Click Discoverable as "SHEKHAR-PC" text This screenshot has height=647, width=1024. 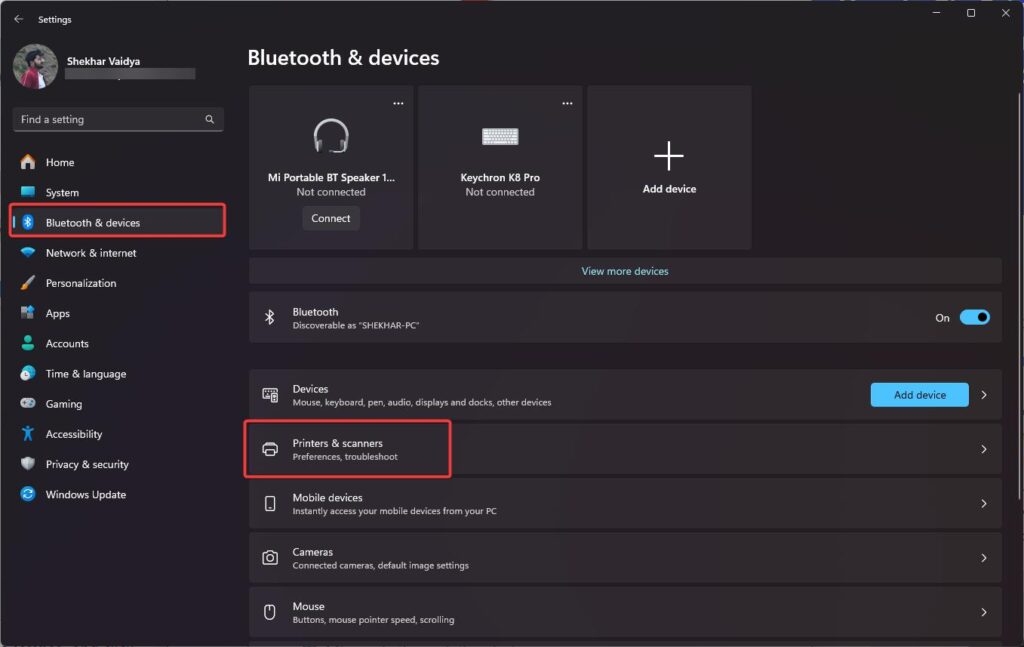pos(356,325)
